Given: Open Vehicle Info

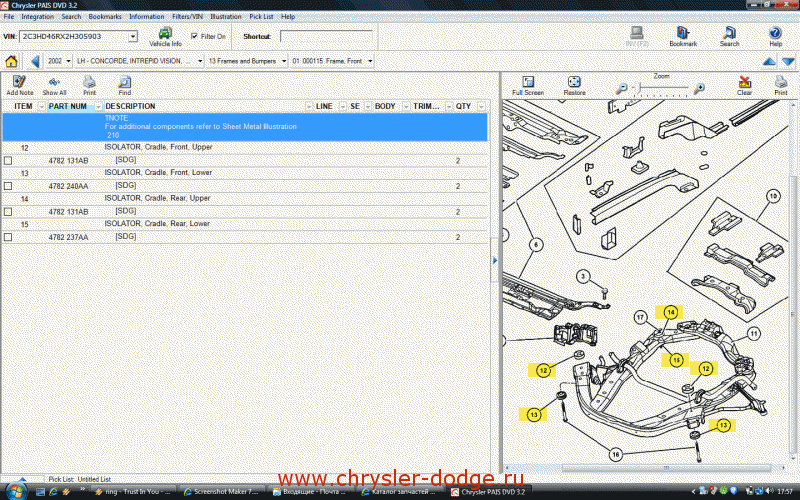Looking at the screenshot, I should click(165, 37).
